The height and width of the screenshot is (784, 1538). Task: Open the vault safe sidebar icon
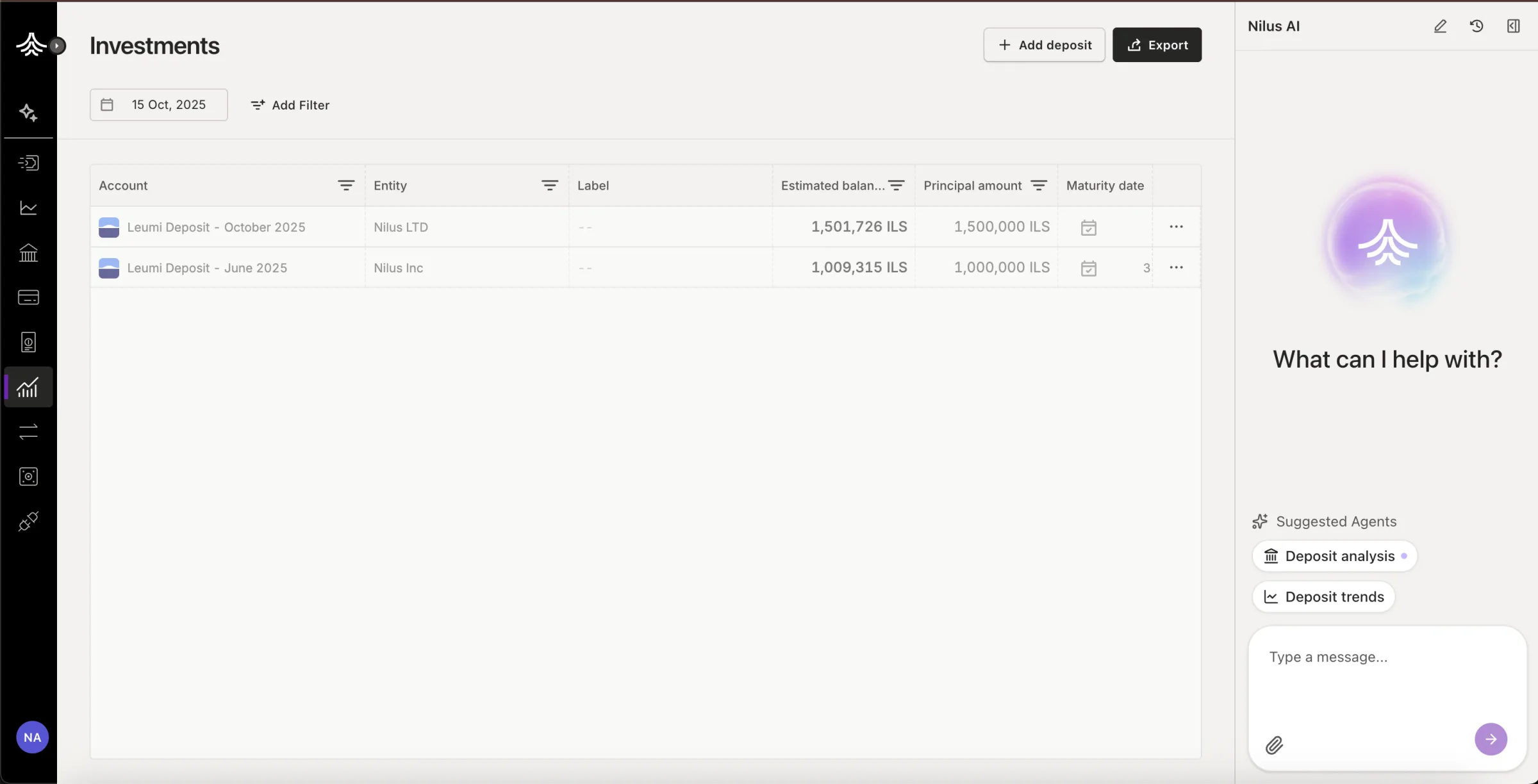point(28,477)
